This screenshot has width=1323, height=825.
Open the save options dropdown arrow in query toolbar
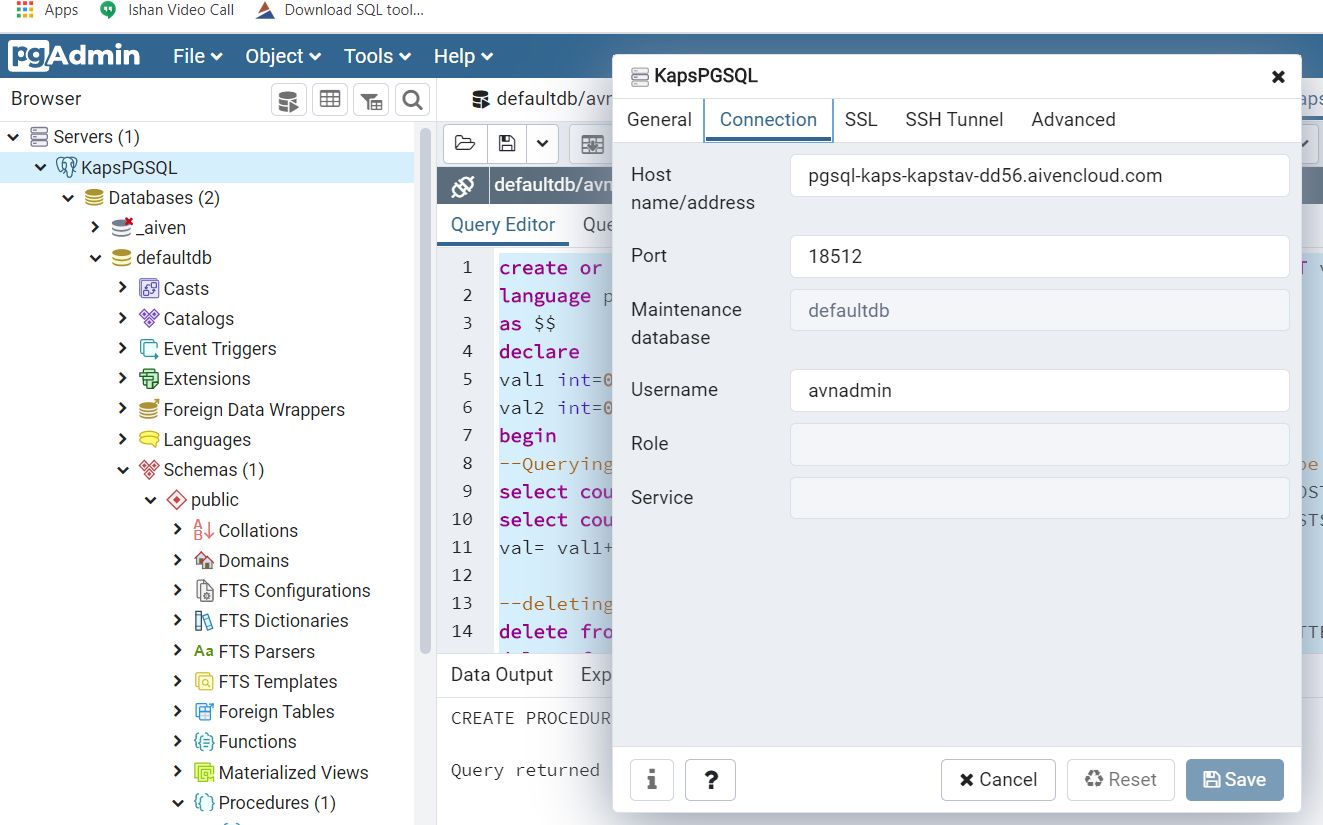click(x=542, y=144)
